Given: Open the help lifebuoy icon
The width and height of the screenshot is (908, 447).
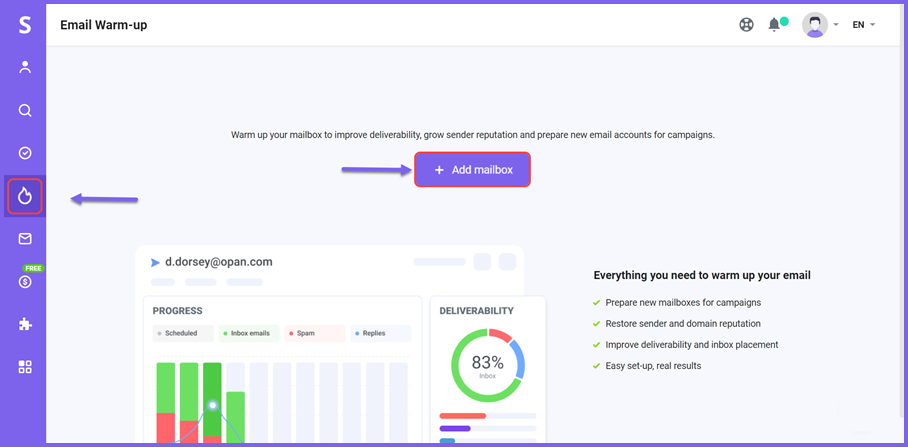Looking at the screenshot, I should coord(746,25).
